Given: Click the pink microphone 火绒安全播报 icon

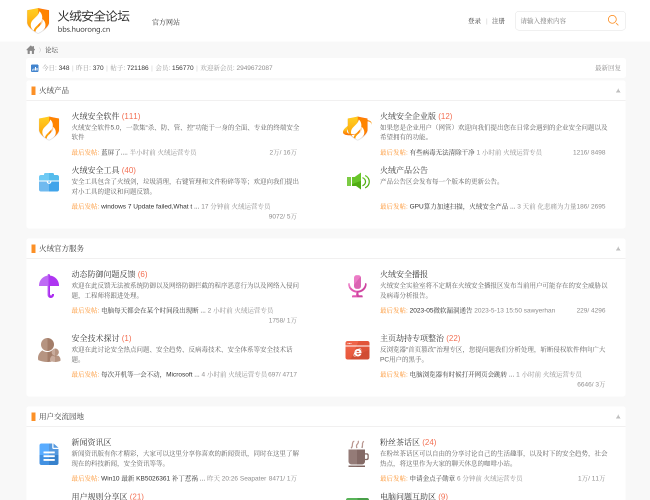Looking at the screenshot, I should pos(357,286).
